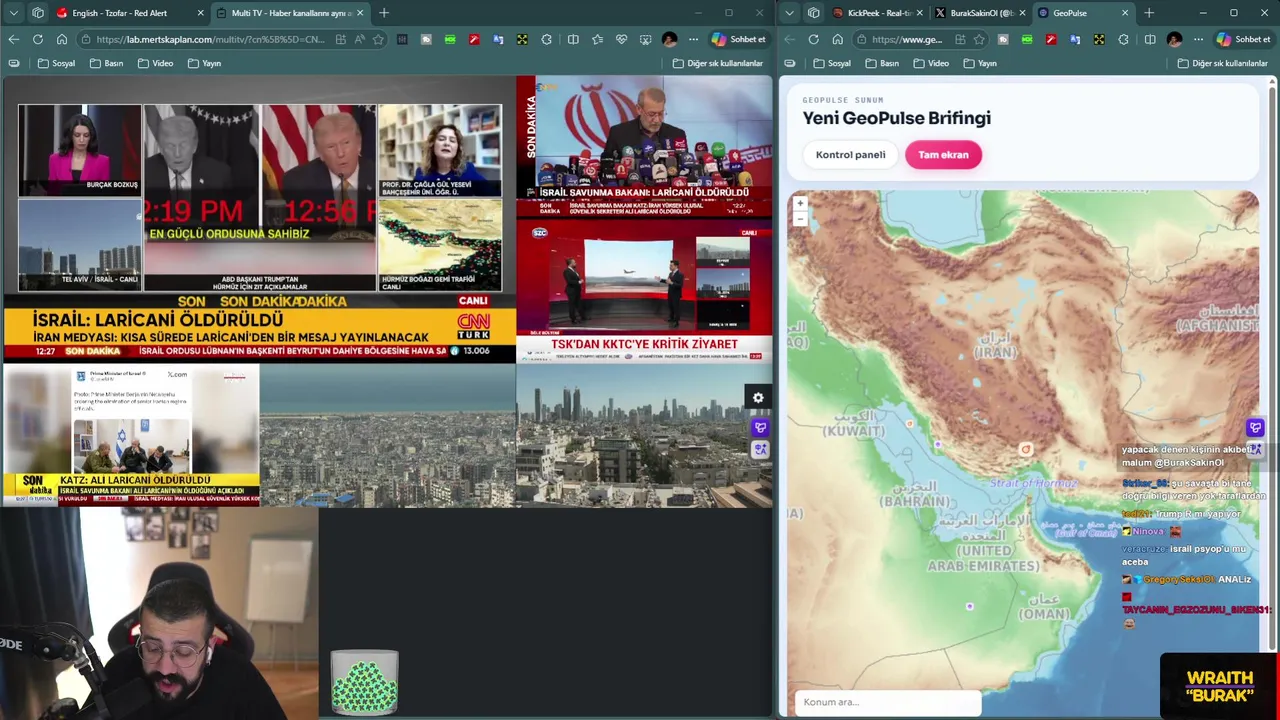Open profile avatar in Multi TV window
Screen dimensions: 1280x720
tap(669, 39)
